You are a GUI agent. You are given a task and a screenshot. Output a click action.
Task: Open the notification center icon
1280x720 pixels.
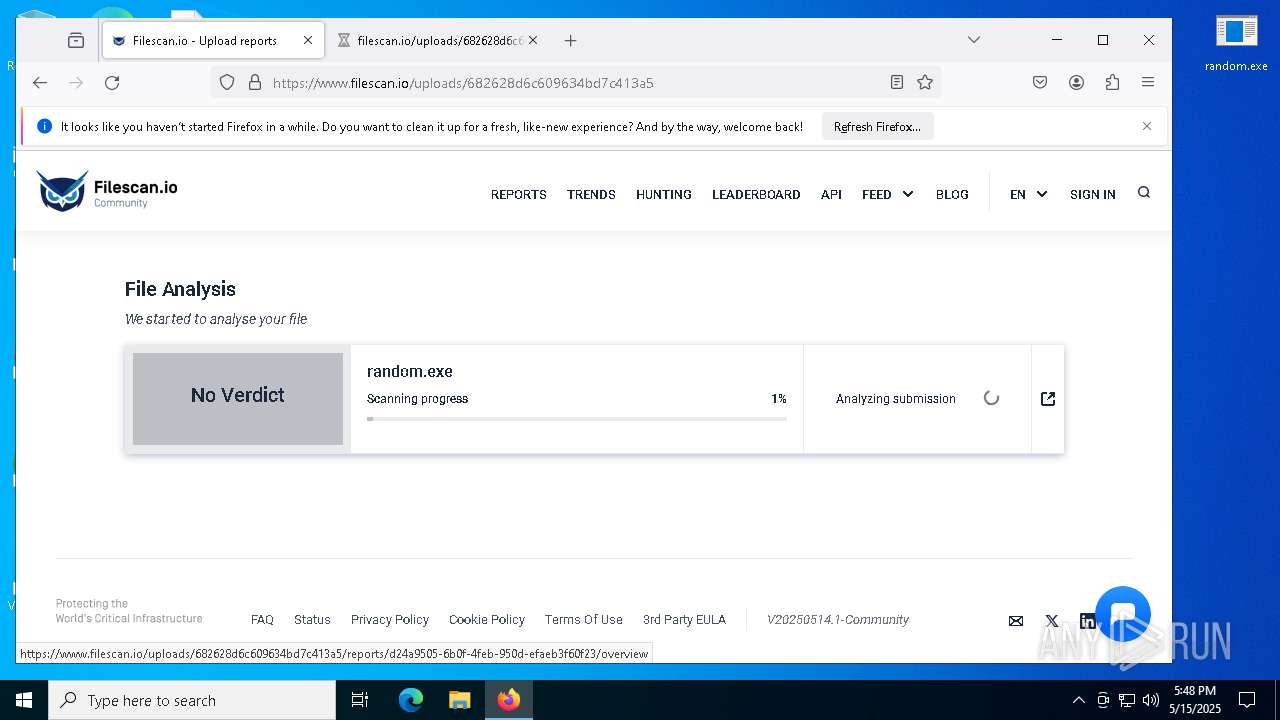click(1247, 700)
